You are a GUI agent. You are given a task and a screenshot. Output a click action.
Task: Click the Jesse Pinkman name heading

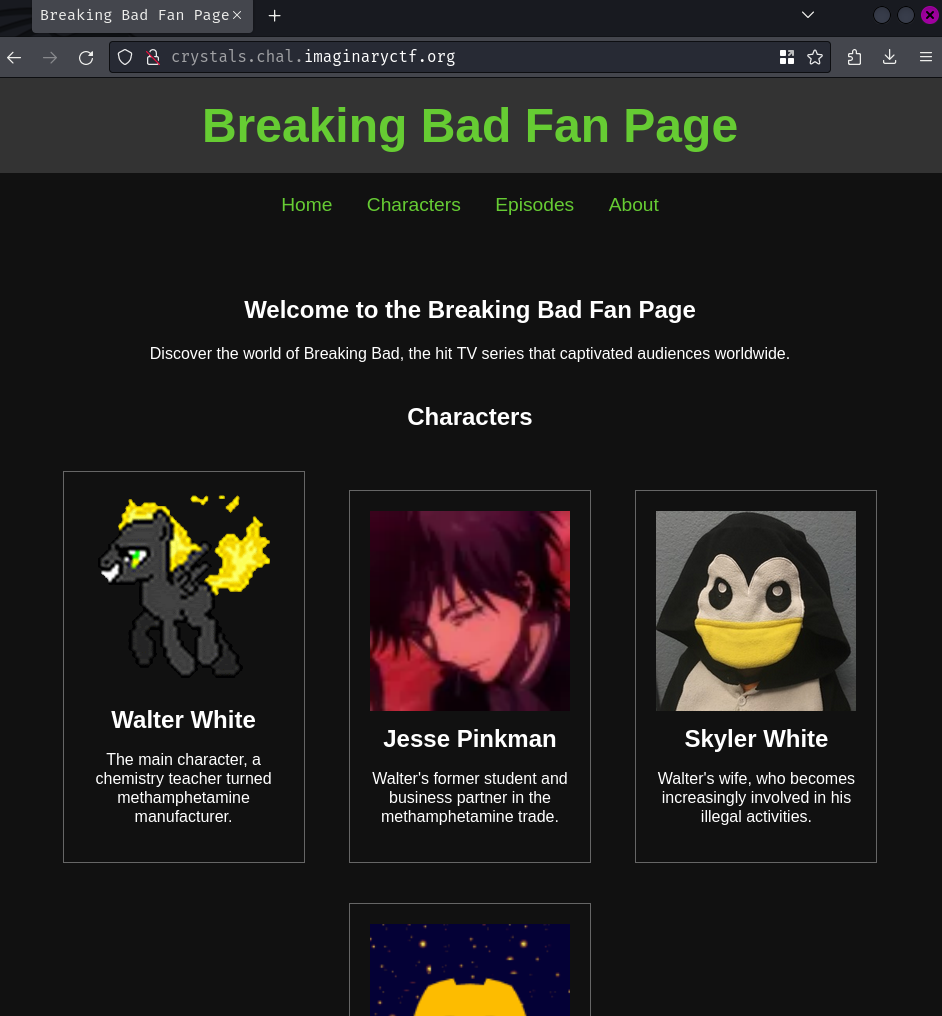(470, 739)
